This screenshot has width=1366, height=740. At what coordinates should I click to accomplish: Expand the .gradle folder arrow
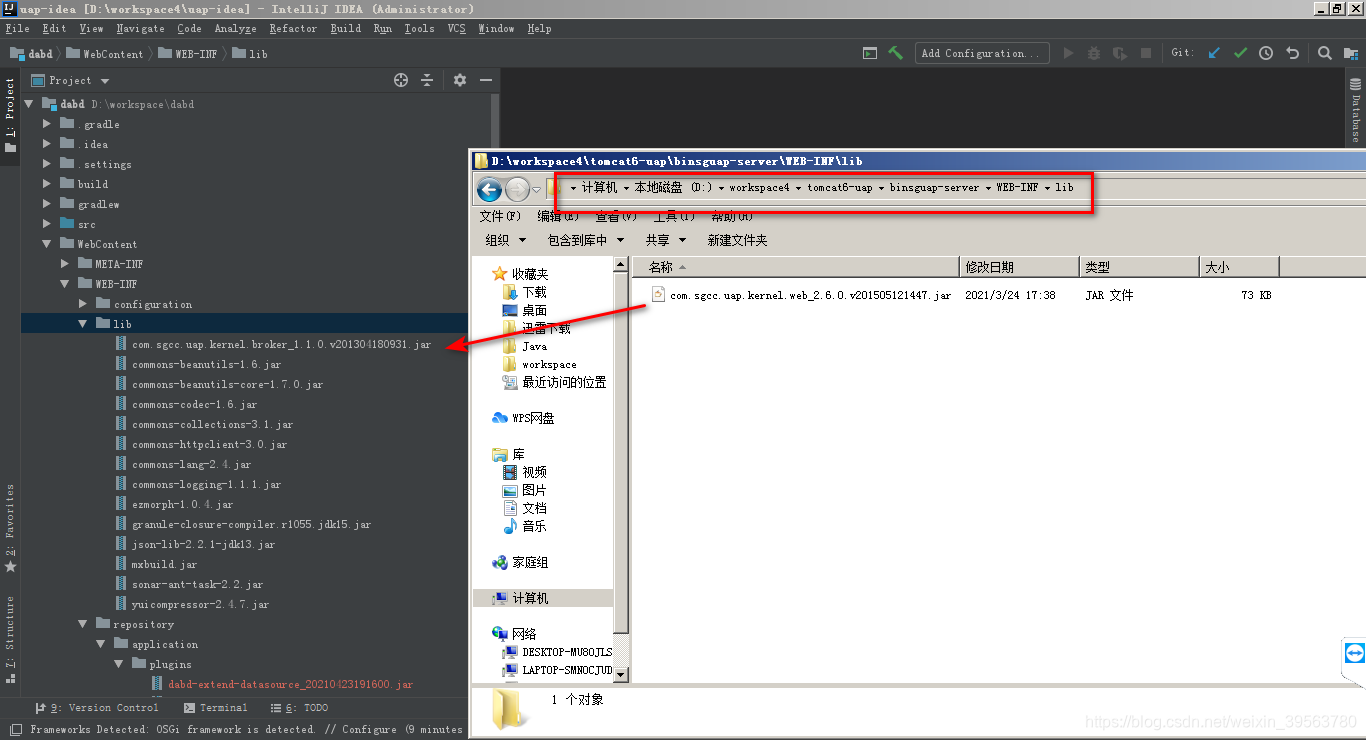tap(47, 124)
